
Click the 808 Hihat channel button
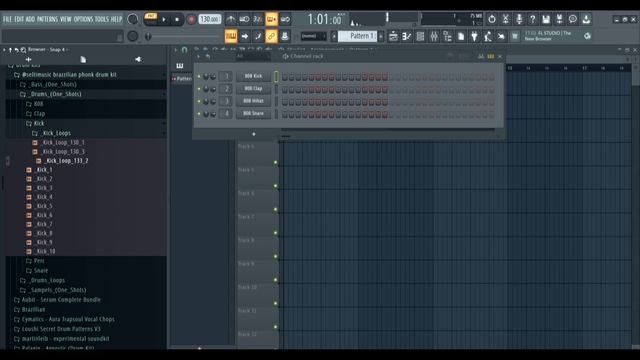(x=253, y=101)
